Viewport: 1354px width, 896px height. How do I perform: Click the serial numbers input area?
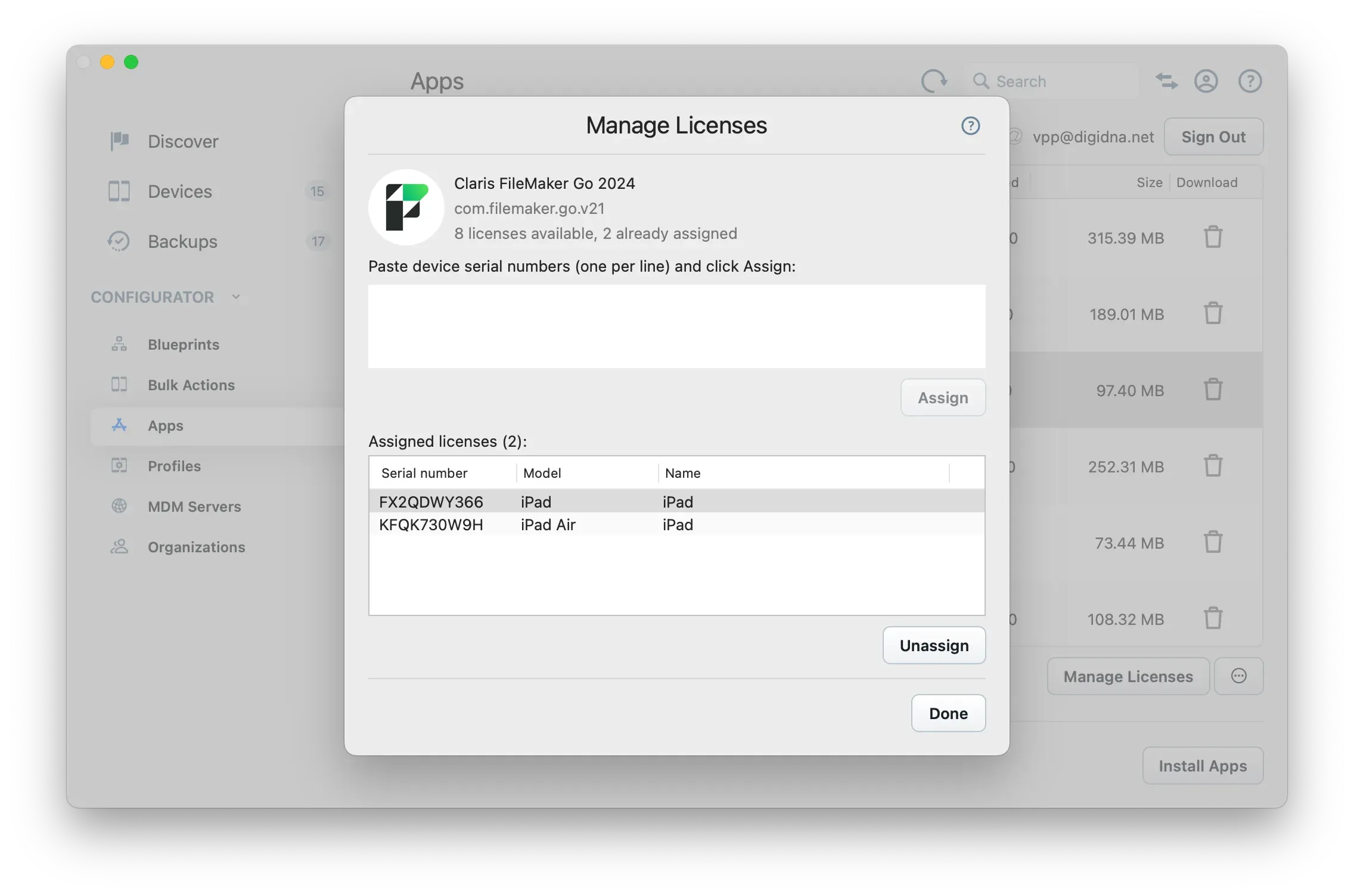pos(676,326)
